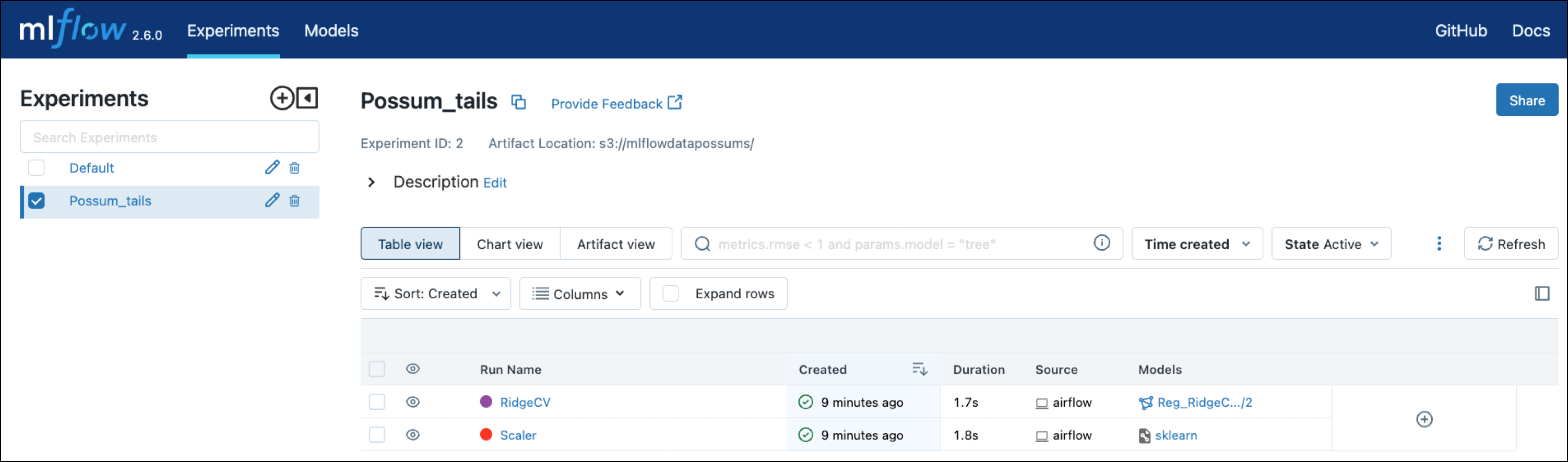The image size is (1568, 462).
Task: Check the Default experiment checkbox
Action: click(x=37, y=168)
